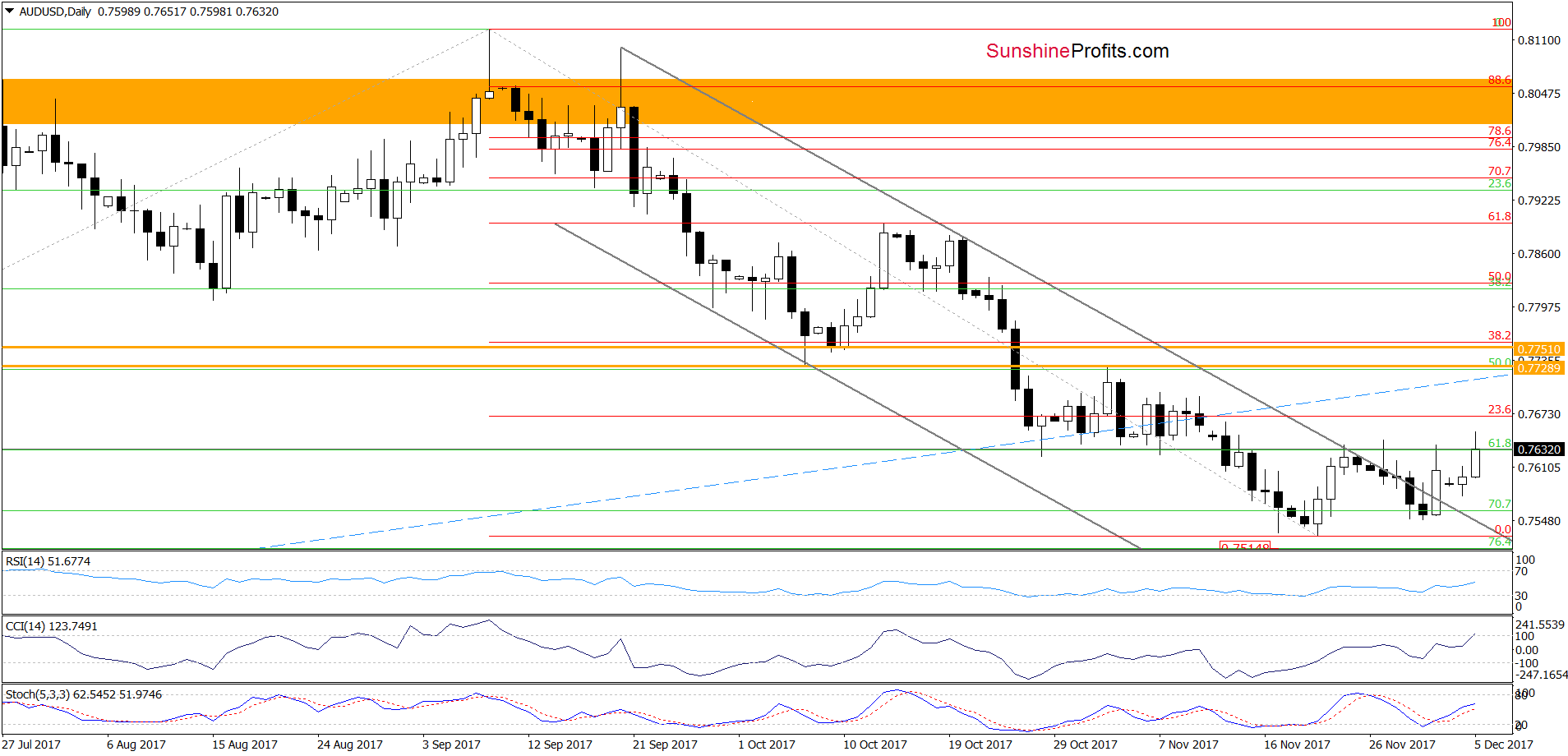Click the 6 Aug 2017 date label
The height and width of the screenshot is (756, 1568).
(x=136, y=744)
